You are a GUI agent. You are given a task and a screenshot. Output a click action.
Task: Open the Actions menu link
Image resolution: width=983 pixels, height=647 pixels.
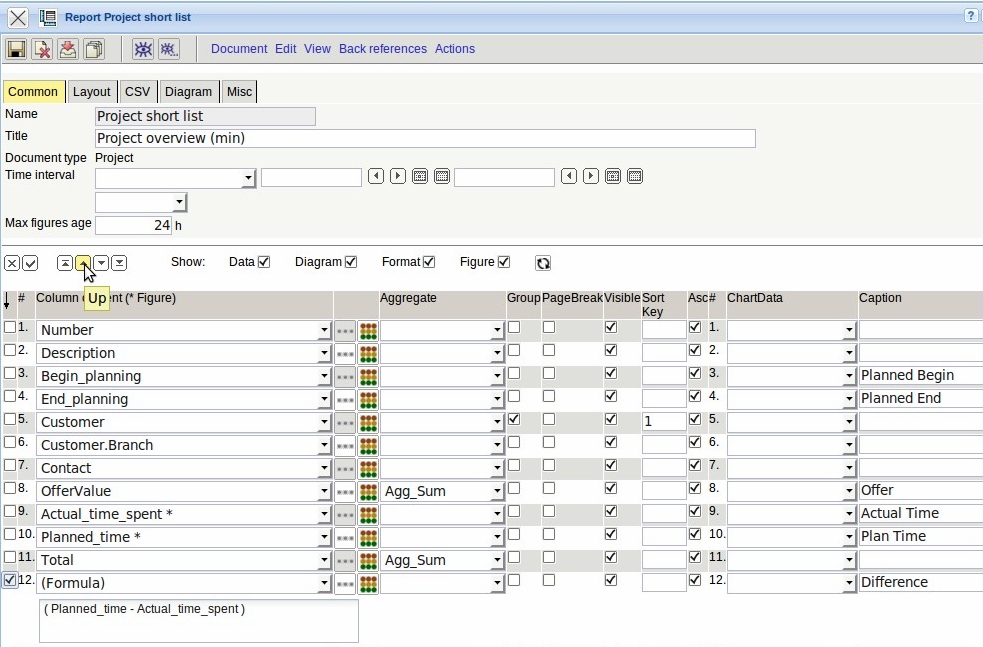click(x=454, y=49)
